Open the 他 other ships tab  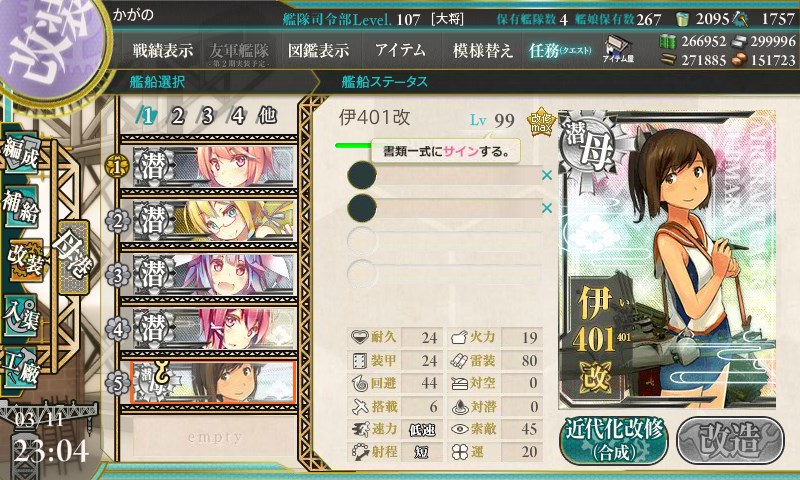[267, 116]
